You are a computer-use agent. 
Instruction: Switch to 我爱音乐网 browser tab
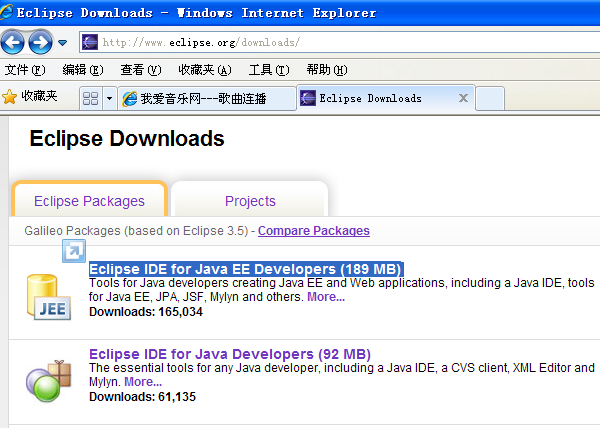(207, 99)
